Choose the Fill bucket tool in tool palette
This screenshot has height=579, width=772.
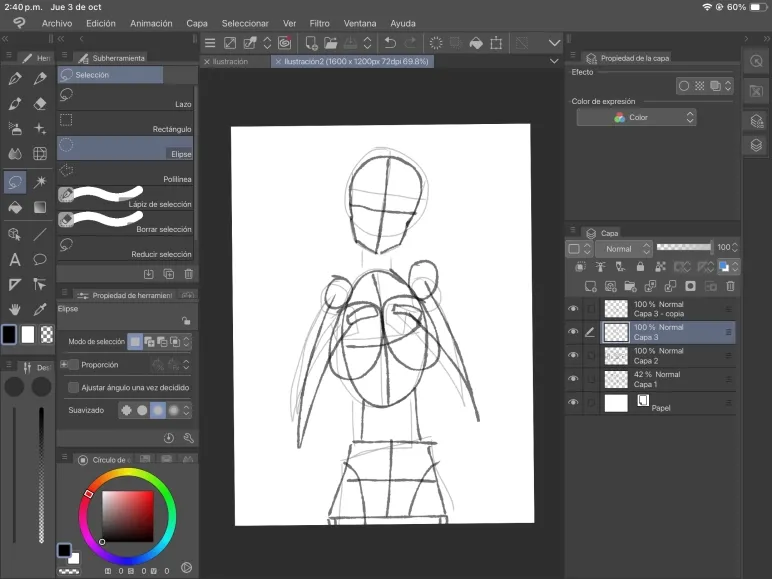pos(15,207)
